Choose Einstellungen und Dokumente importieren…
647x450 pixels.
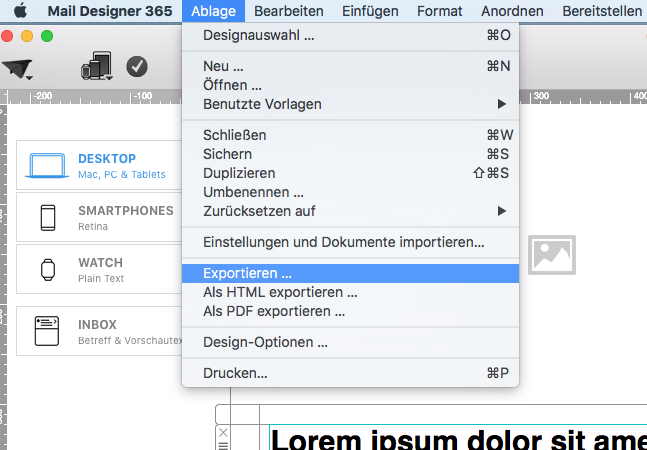click(350, 242)
